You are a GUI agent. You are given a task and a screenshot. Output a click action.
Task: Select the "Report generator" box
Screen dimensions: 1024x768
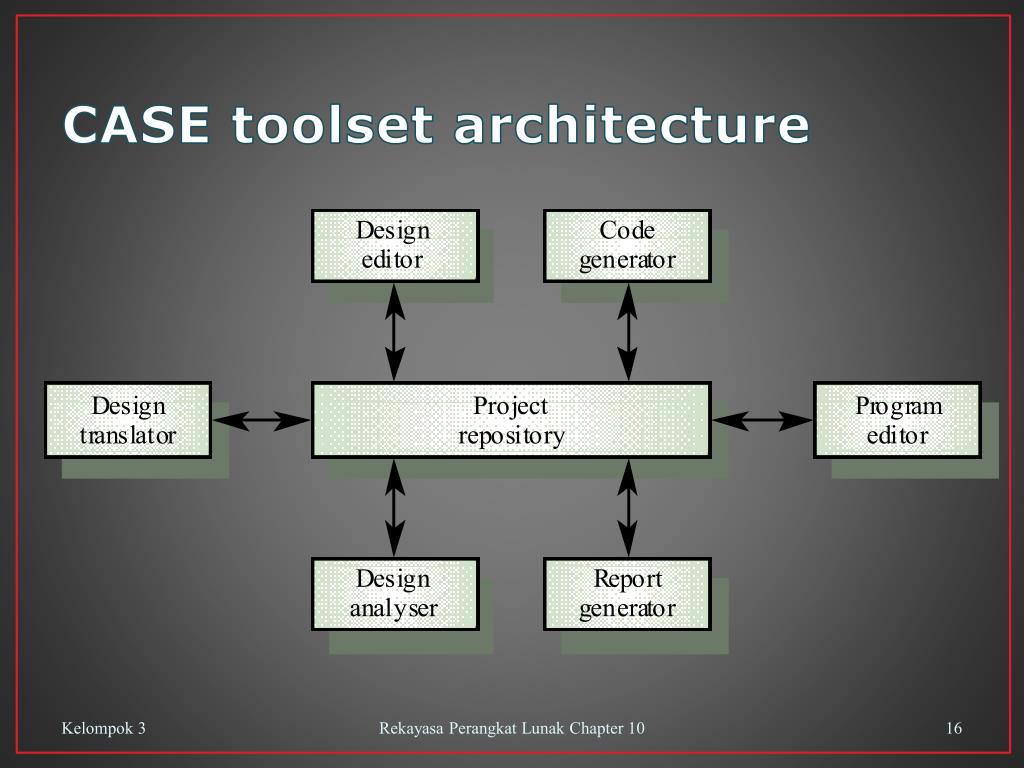pos(627,594)
